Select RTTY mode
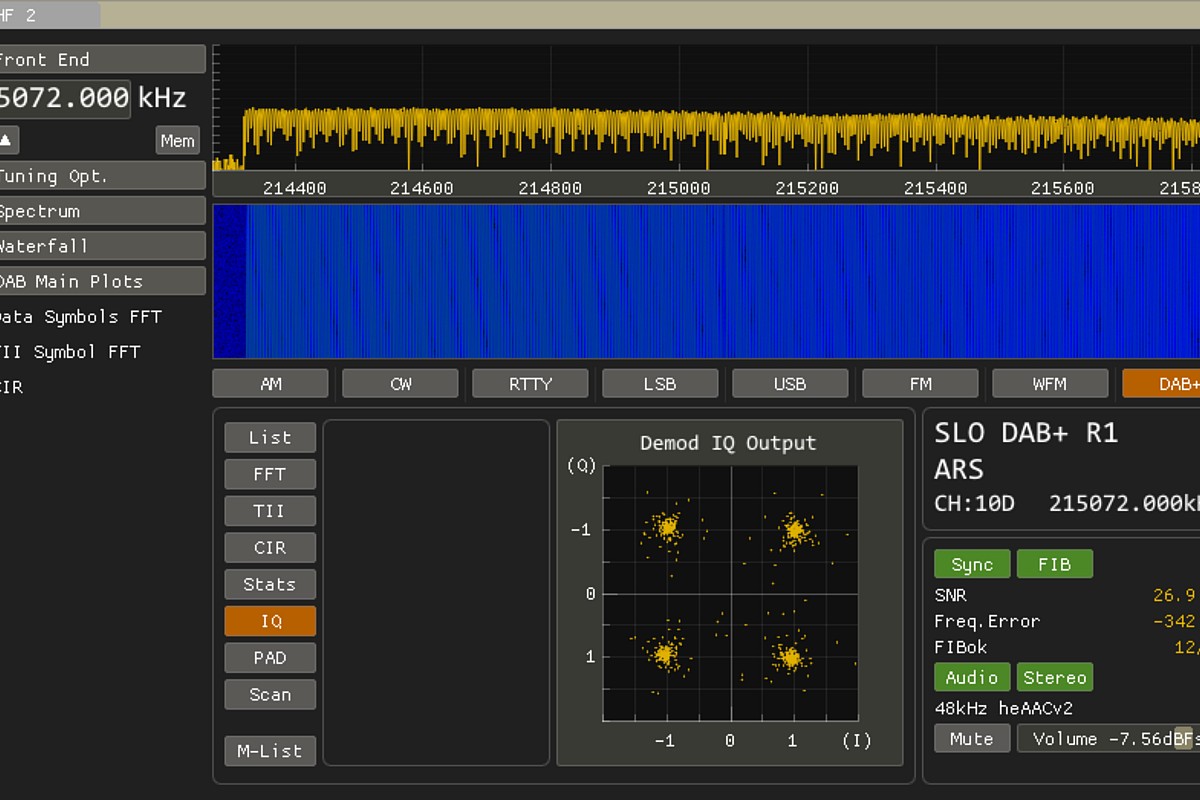The height and width of the screenshot is (800, 1200). (x=530, y=384)
